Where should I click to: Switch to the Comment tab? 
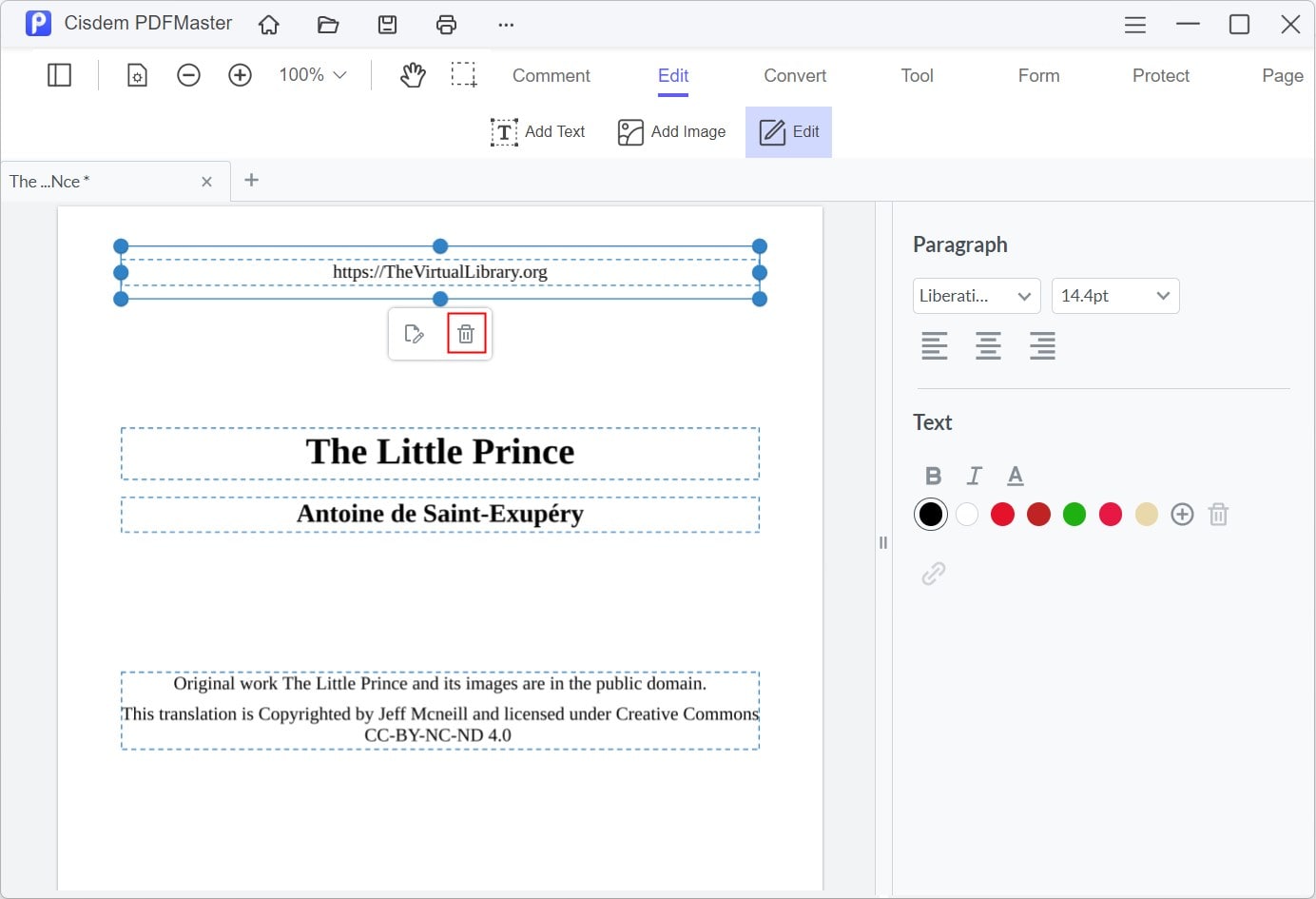click(x=551, y=76)
